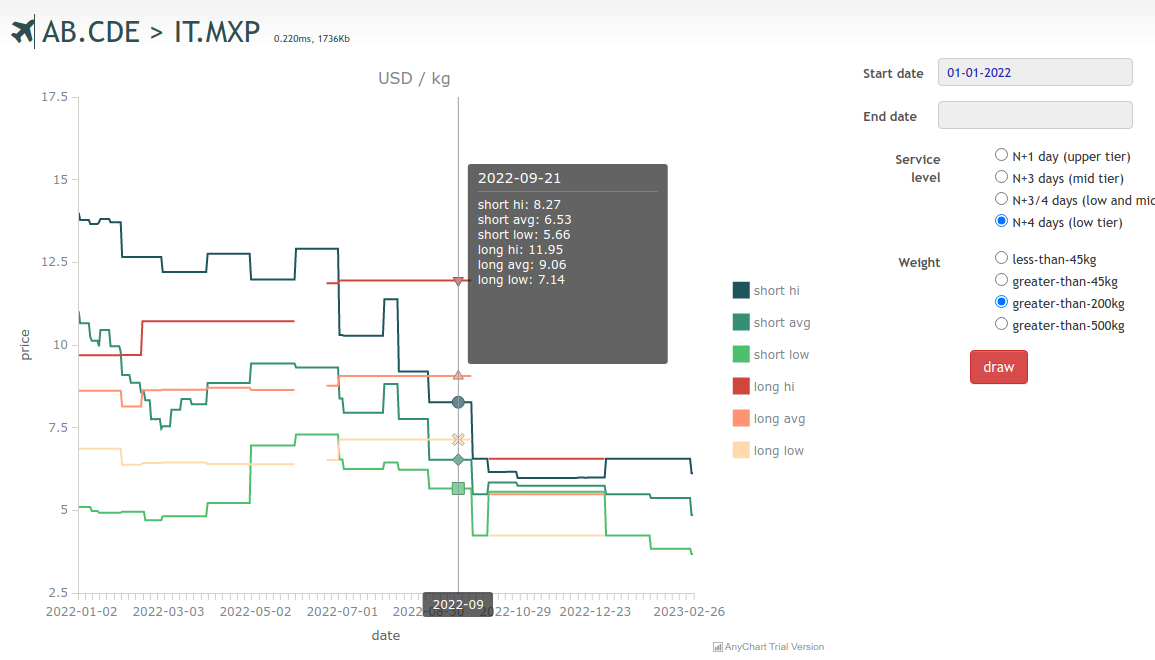Click the empty End date field
The image size is (1155, 660).
tap(1034, 115)
